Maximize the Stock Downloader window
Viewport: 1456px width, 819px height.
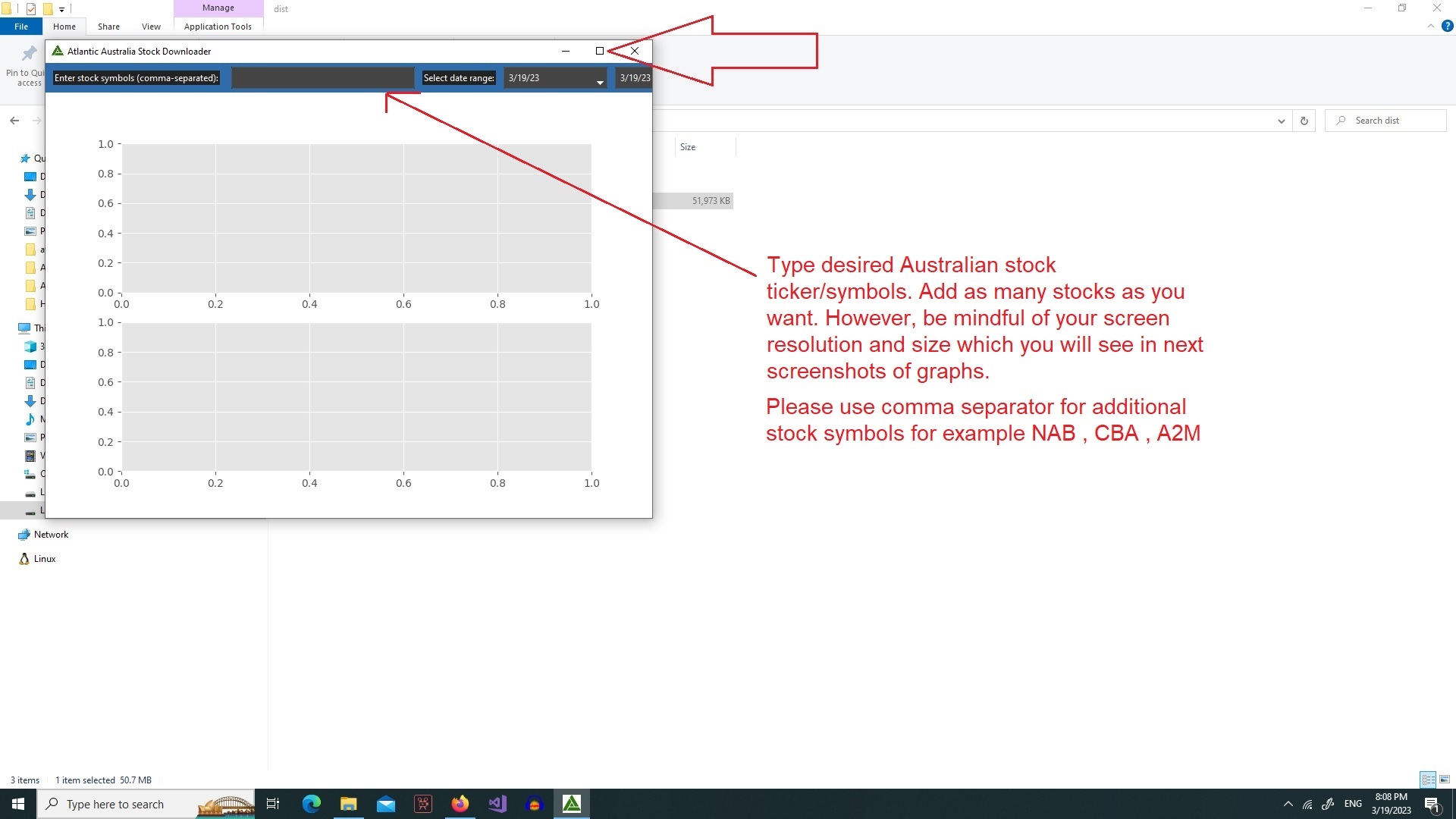point(600,51)
